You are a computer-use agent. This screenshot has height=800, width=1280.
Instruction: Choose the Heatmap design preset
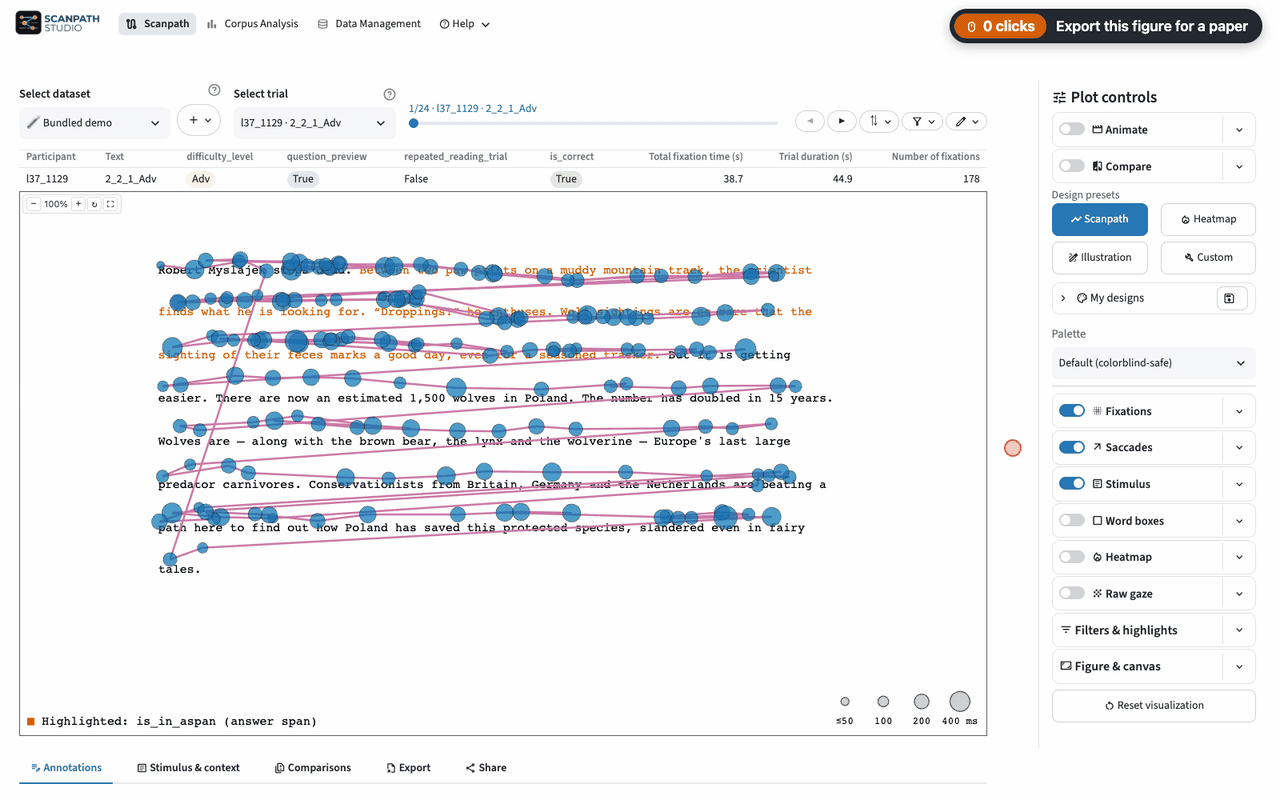1208,219
